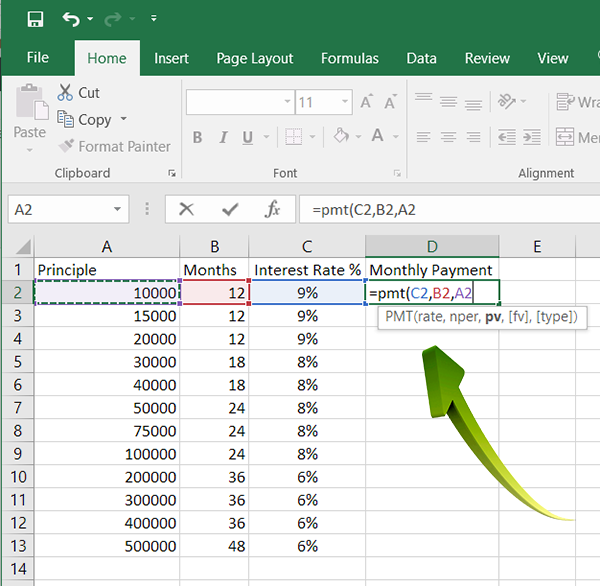Image resolution: width=600 pixels, height=586 pixels.
Task: Open the Font dialog launcher
Action: [x=398, y=173]
